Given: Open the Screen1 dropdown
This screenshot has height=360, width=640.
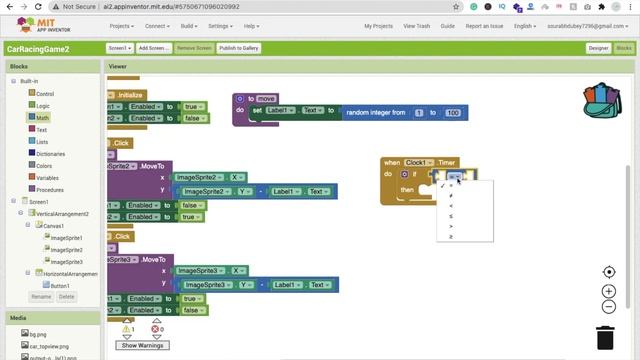Looking at the screenshot, I should click(120, 48).
